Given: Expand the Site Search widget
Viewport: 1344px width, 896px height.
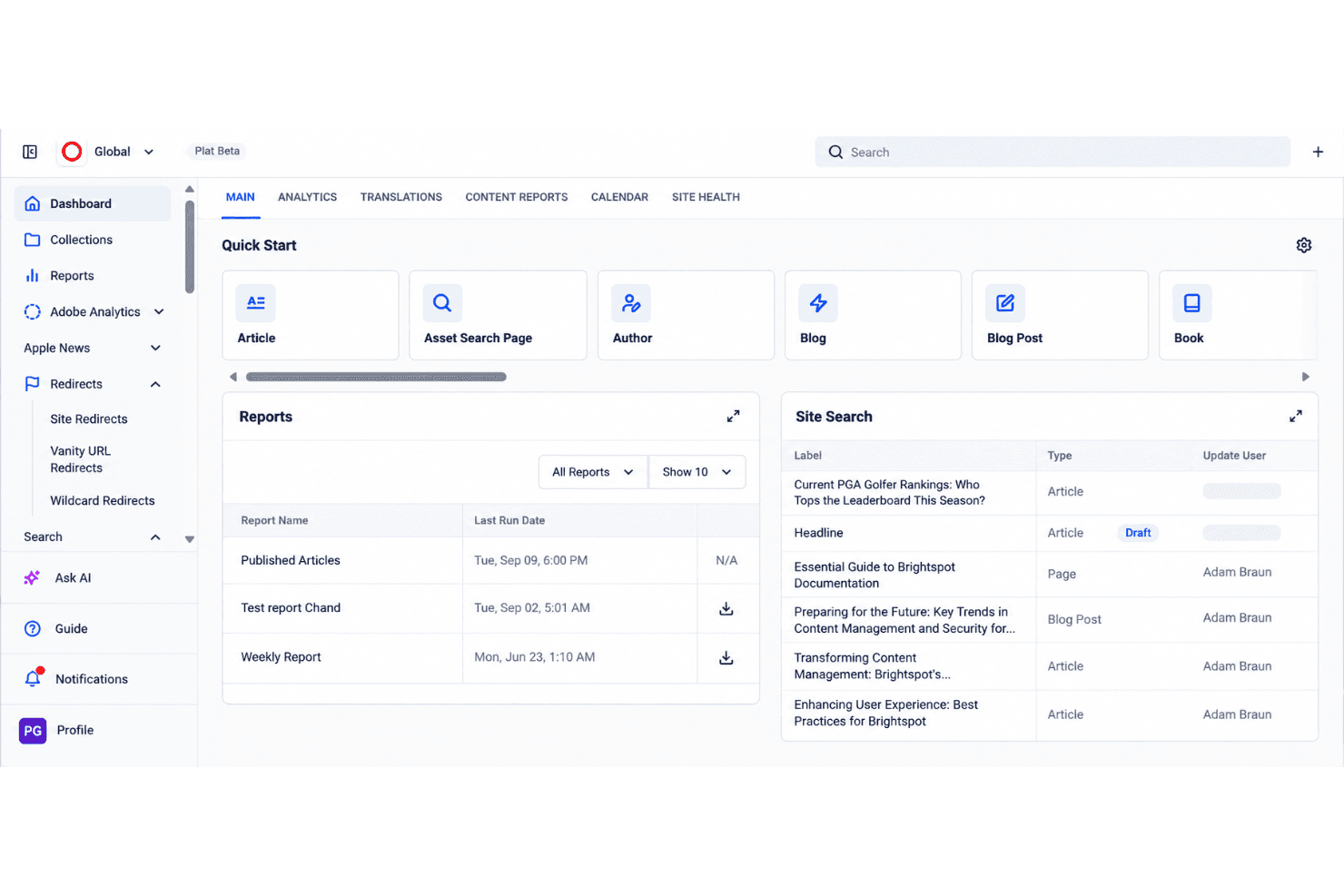Looking at the screenshot, I should [1296, 417].
